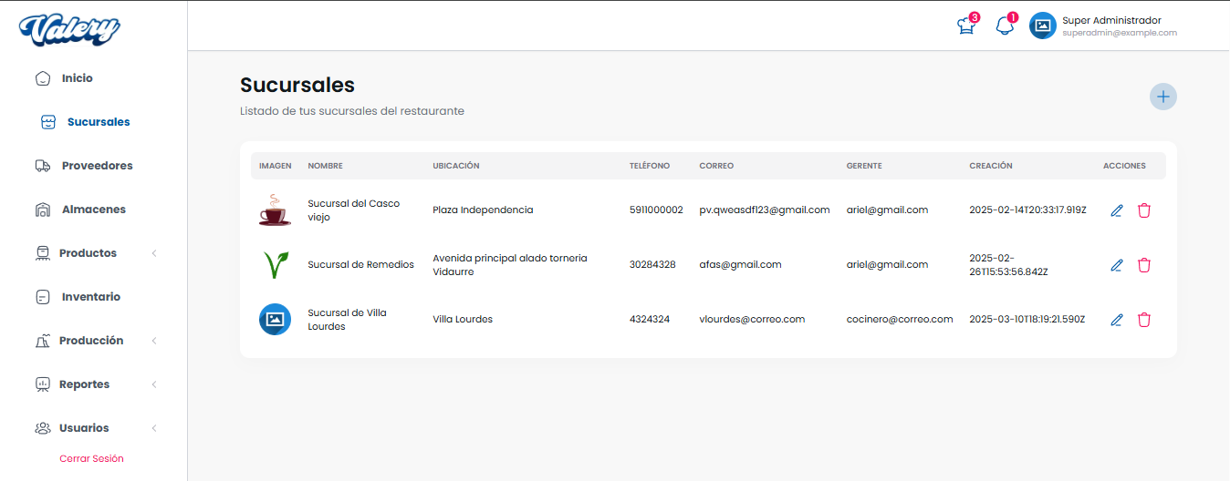
Task: Delete Sucursal de Remedios trash icon
Action: [x=1145, y=265]
